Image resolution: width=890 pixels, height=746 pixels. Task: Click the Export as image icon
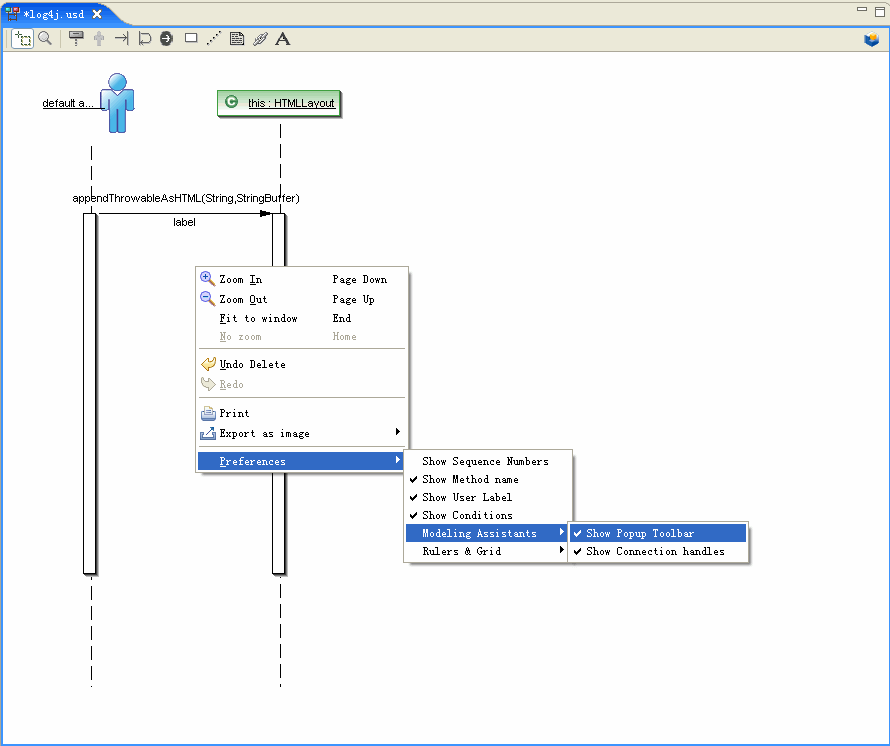coord(208,433)
